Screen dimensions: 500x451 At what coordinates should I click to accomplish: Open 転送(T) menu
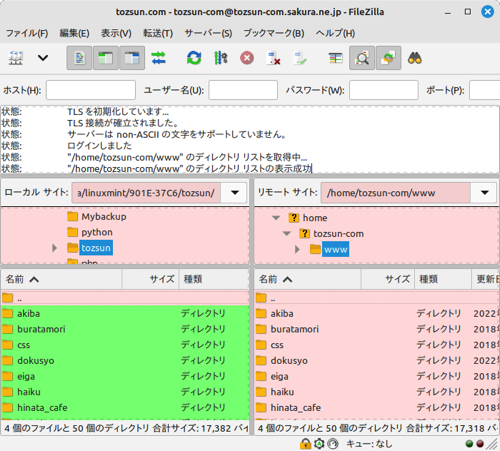point(158,33)
